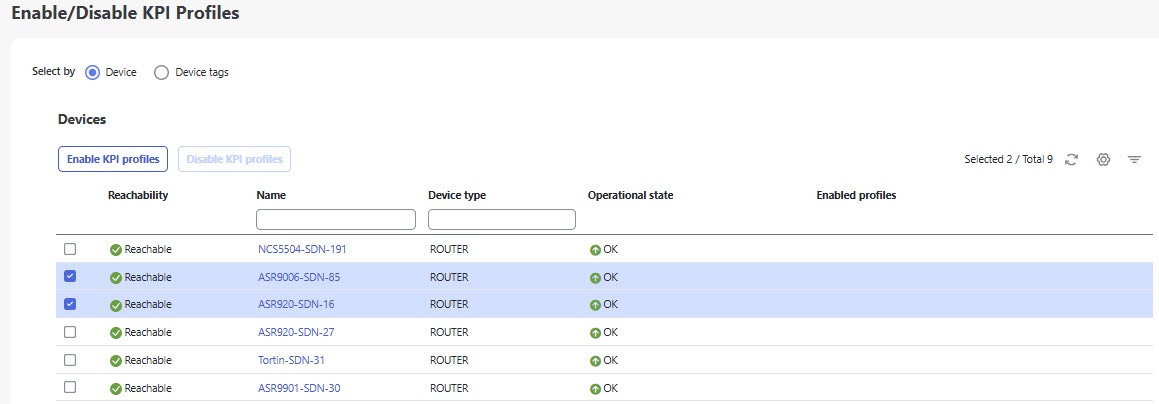The image size is (1159, 404).
Task: Open ASR920-SDN-16 device link
Action: [x=296, y=304]
